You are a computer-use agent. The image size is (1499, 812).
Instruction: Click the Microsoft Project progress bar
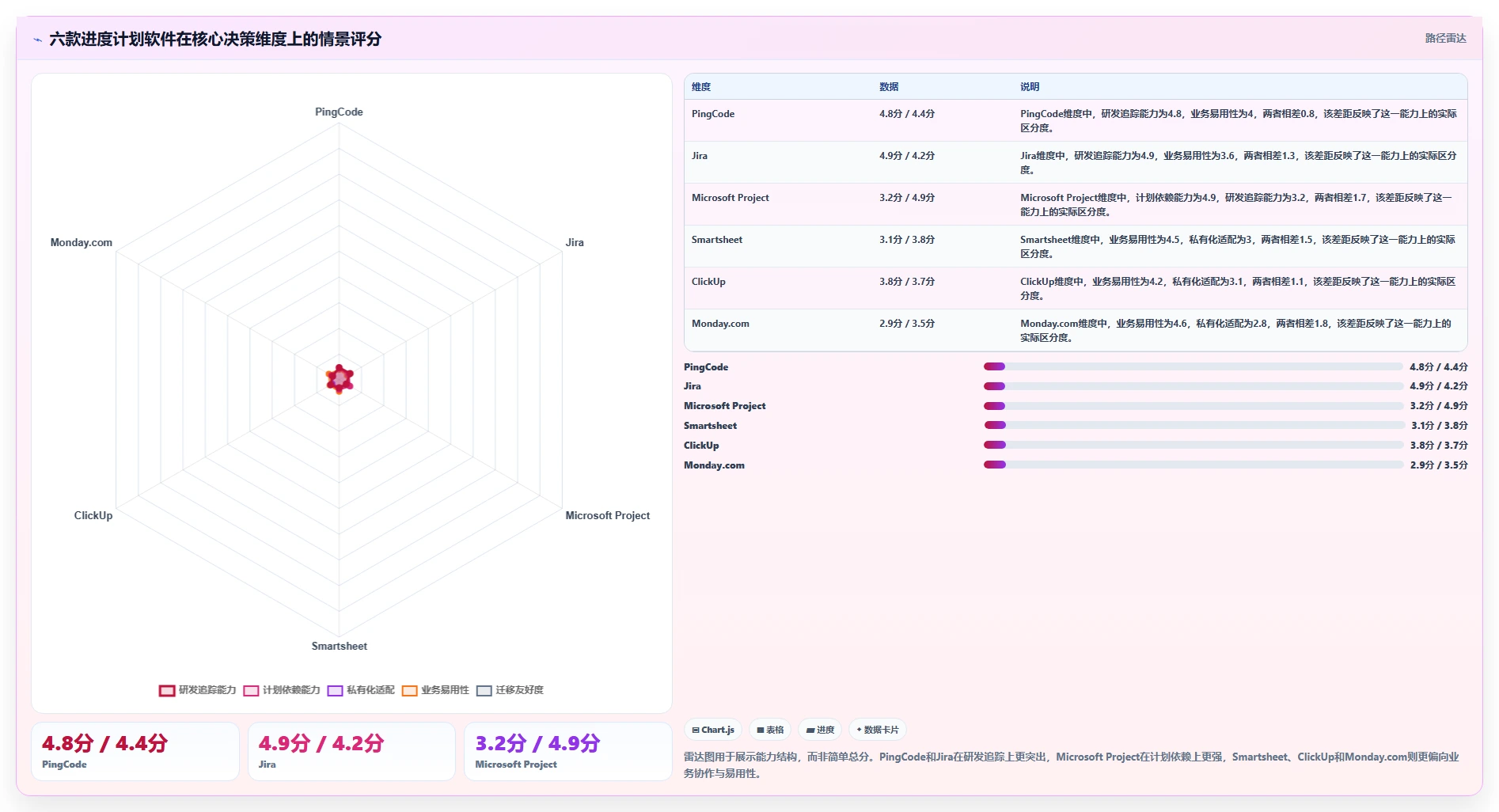[1193, 406]
